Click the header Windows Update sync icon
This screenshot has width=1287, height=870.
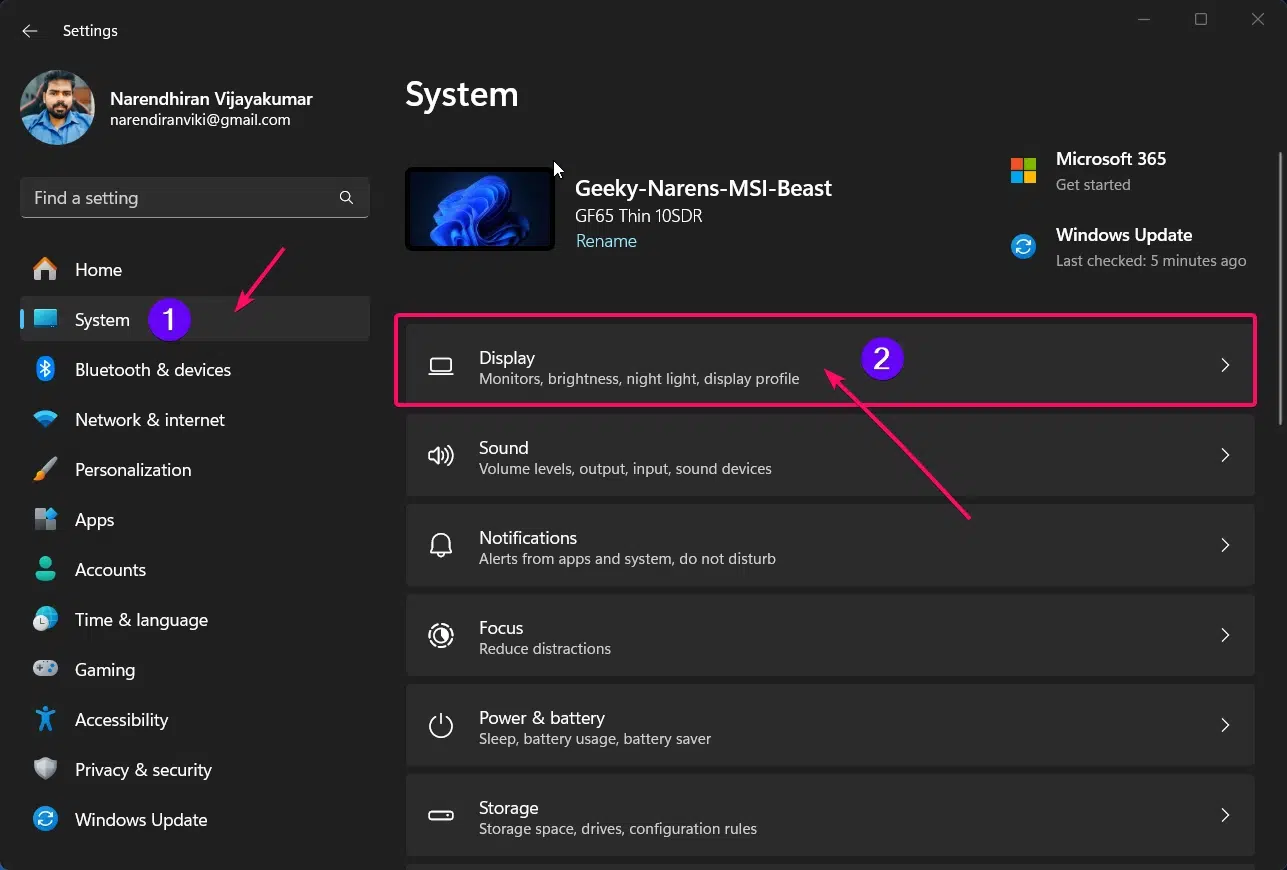pos(1023,246)
